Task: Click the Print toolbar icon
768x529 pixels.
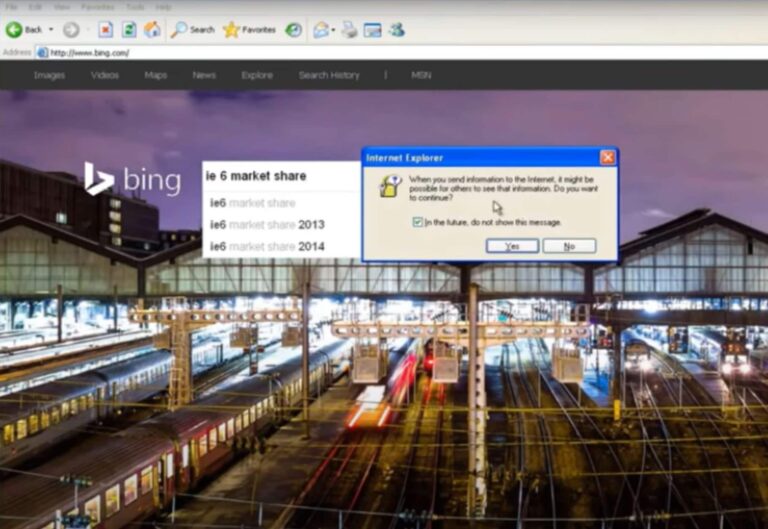Action: pyautogui.click(x=349, y=30)
